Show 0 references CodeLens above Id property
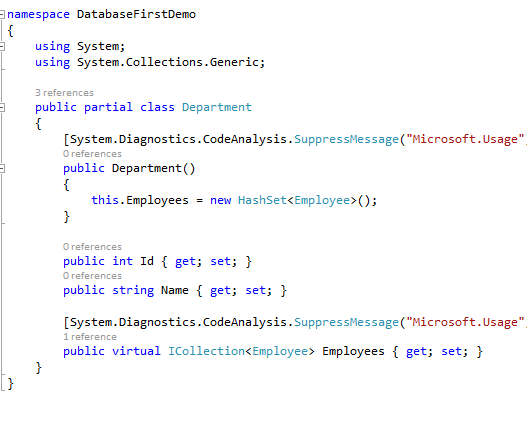Screen dimensions: 527x435 coord(92,247)
